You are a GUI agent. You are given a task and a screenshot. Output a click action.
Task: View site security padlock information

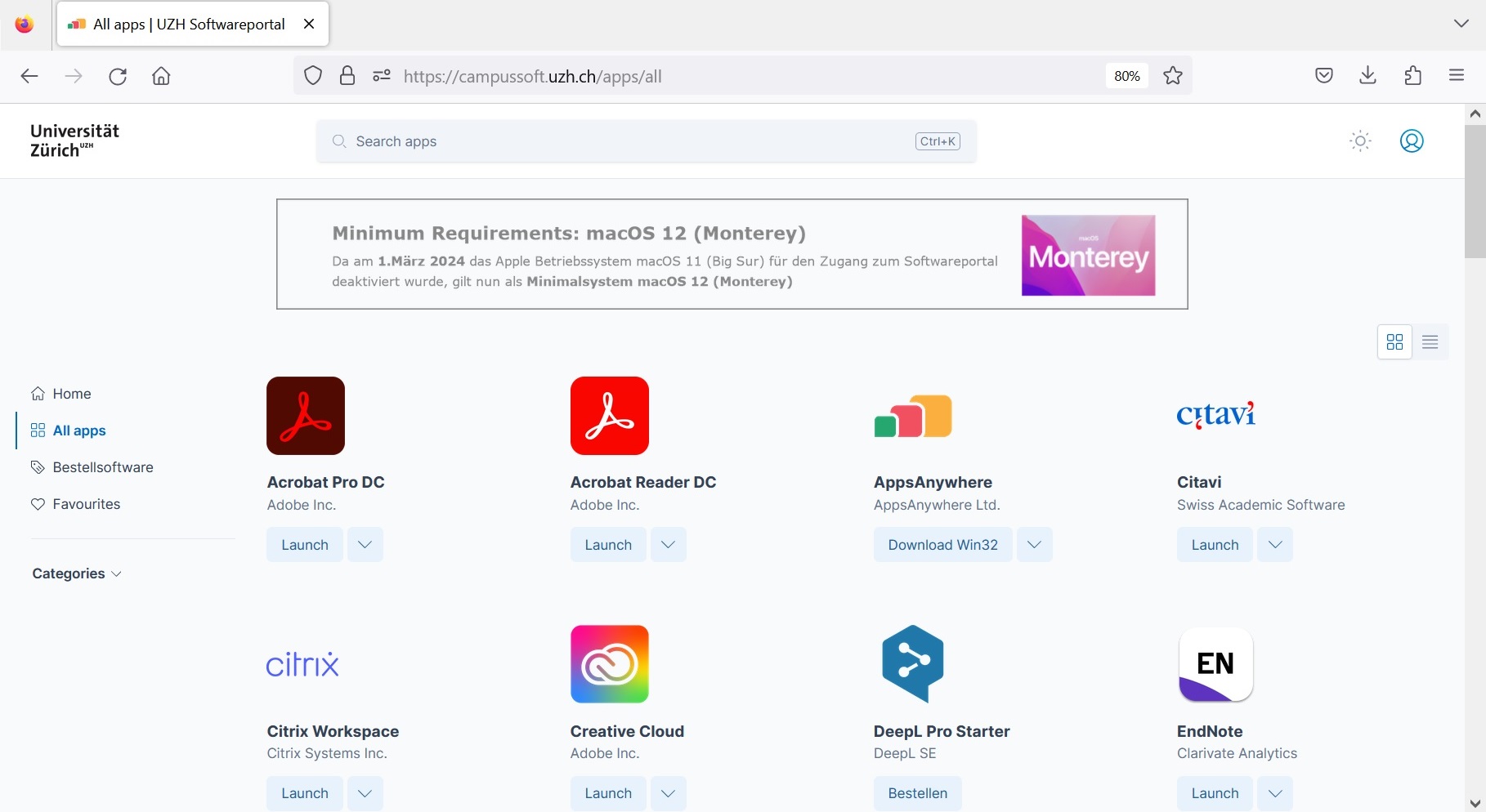347,76
